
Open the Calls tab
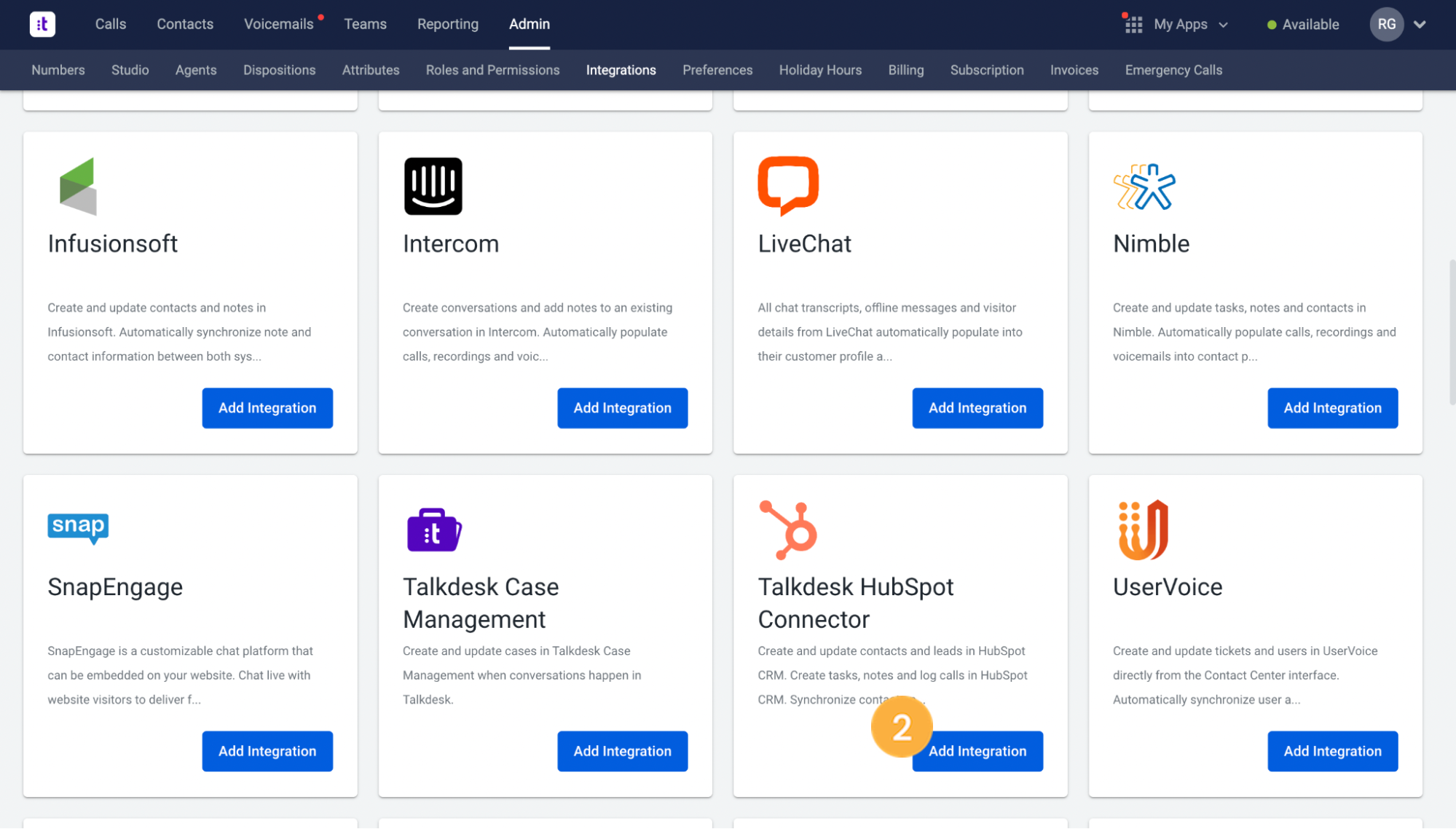(x=111, y=24)
